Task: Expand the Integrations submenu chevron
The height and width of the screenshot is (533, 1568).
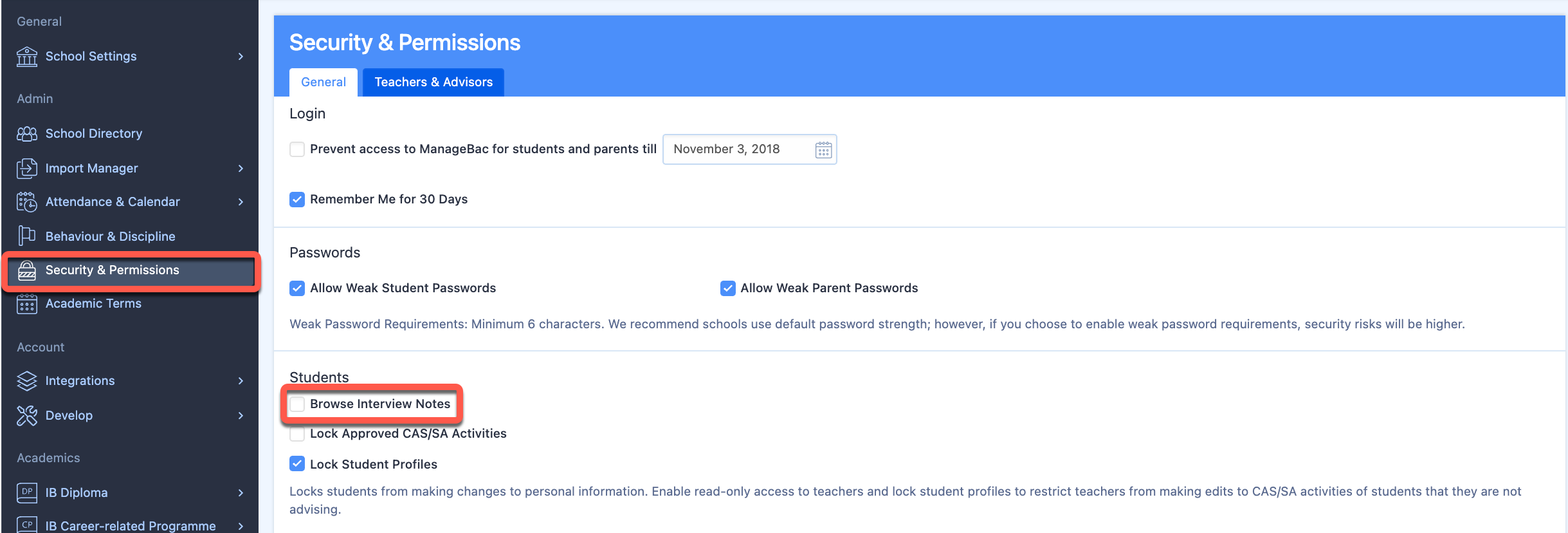Action: coord(241,381)
